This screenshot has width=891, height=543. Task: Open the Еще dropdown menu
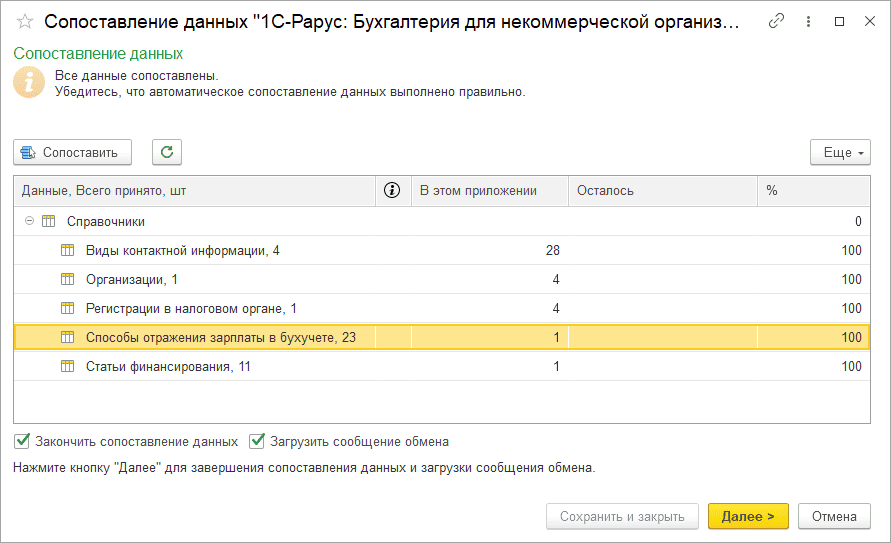point(840,152)
